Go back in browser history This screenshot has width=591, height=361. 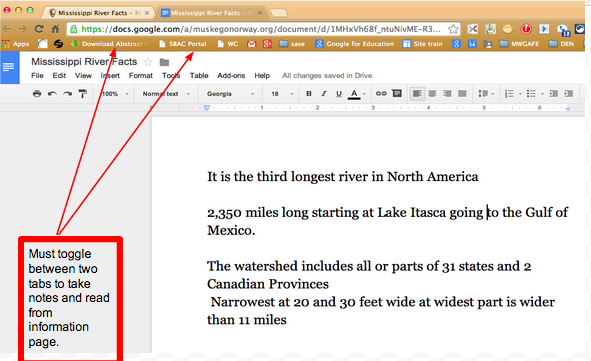coord(7,29)
